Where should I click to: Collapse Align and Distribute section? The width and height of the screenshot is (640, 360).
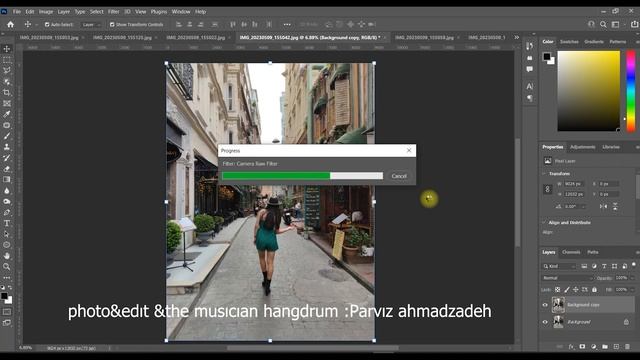(544, 222)
